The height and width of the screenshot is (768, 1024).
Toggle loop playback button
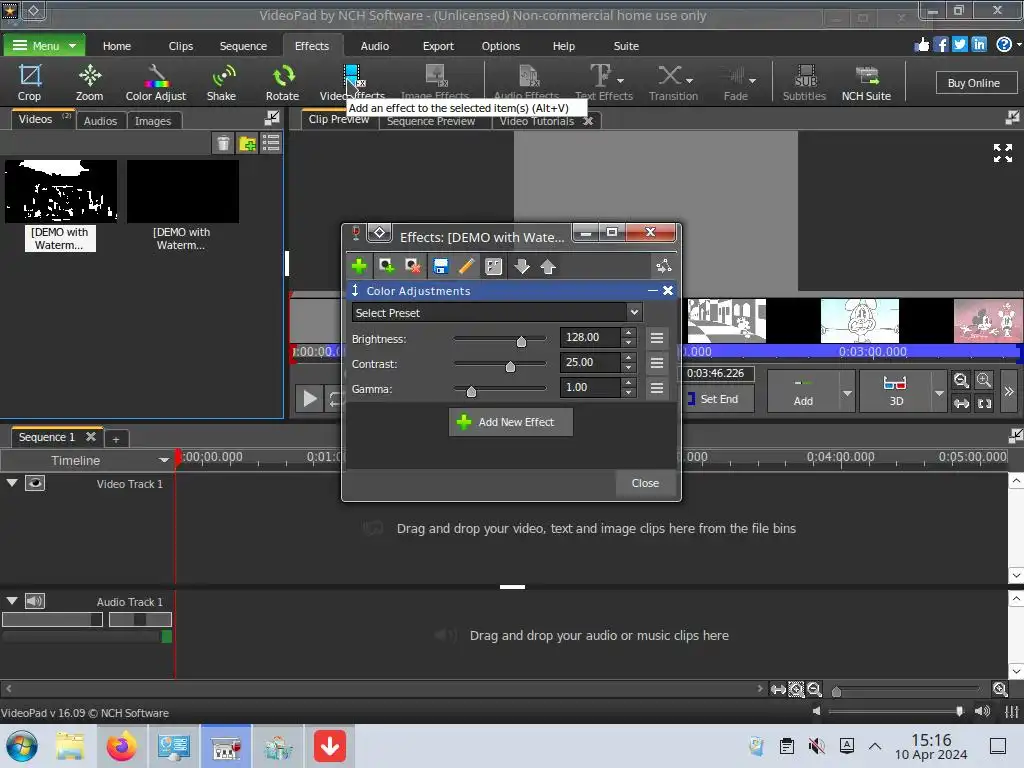[x=334, y=398]
